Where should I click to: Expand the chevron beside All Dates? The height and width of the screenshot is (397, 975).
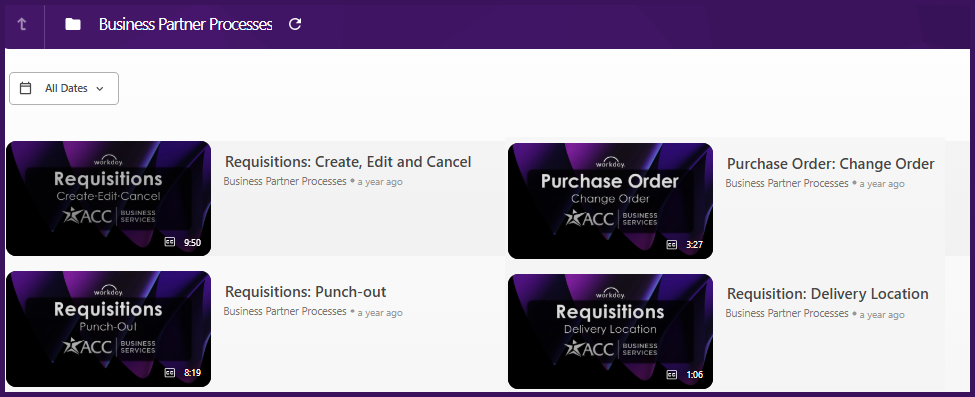[x=99, y=89]
